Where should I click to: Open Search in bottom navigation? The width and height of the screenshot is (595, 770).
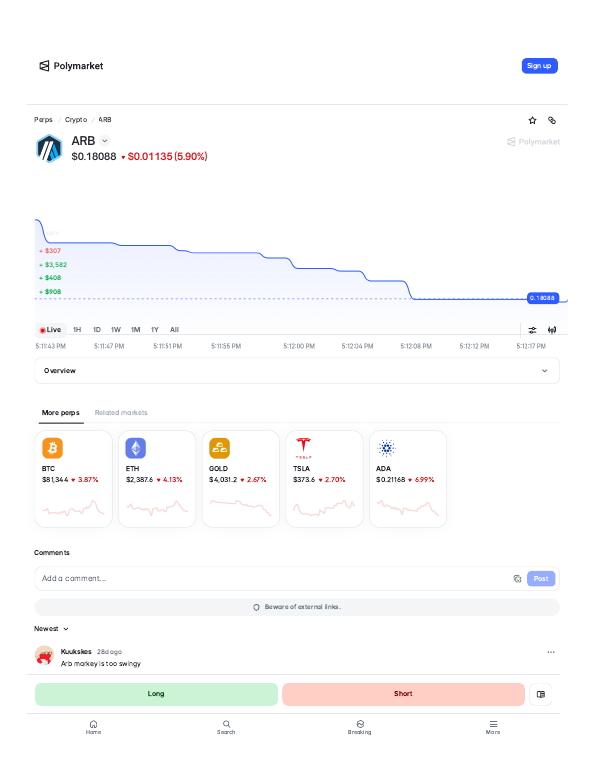click(x=226, y=727)
